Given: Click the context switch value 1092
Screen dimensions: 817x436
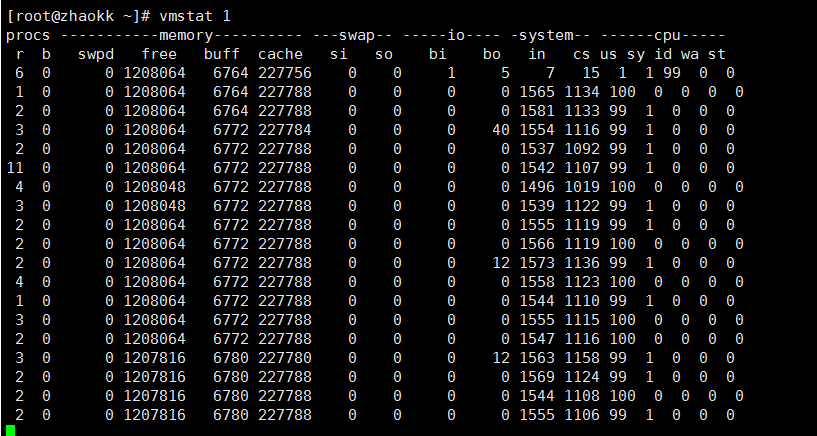Looking at the screenshot, I should tap(582, 149).
